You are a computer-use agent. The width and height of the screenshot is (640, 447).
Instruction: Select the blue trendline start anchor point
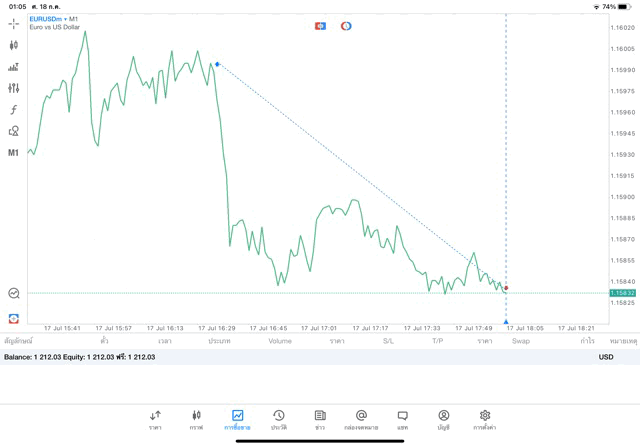click(217, 64)
